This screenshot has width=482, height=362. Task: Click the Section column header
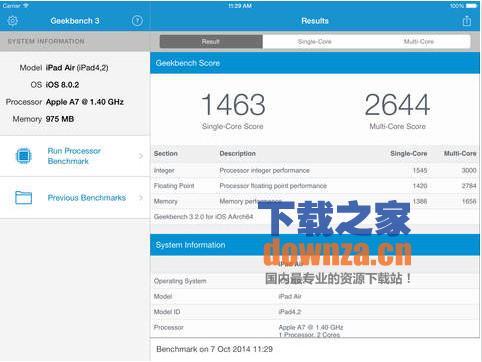(x=166, y=154)
